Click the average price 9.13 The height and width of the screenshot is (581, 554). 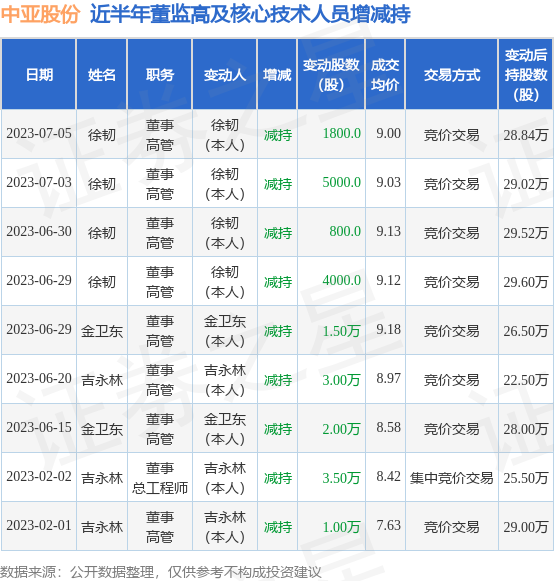coord(388,231)
